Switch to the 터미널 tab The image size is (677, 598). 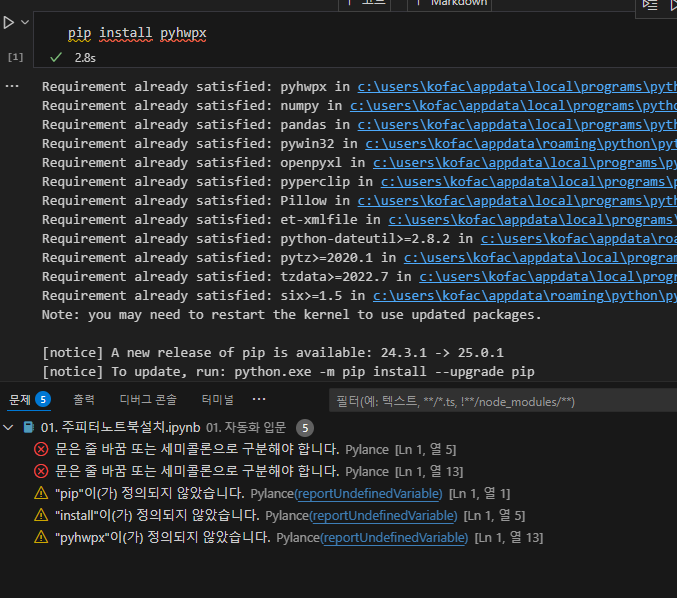click(x=218, y=400)
